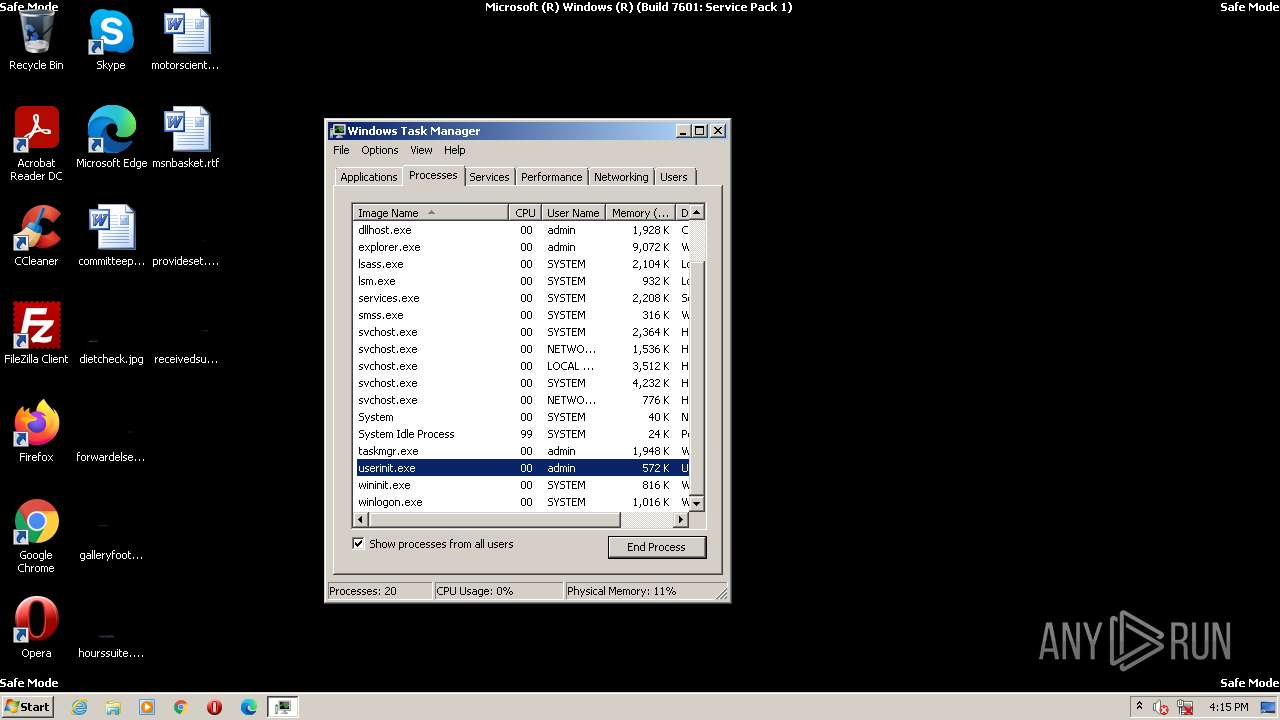
Task: Switch to the Performance tab
Action: coord(551,177)
